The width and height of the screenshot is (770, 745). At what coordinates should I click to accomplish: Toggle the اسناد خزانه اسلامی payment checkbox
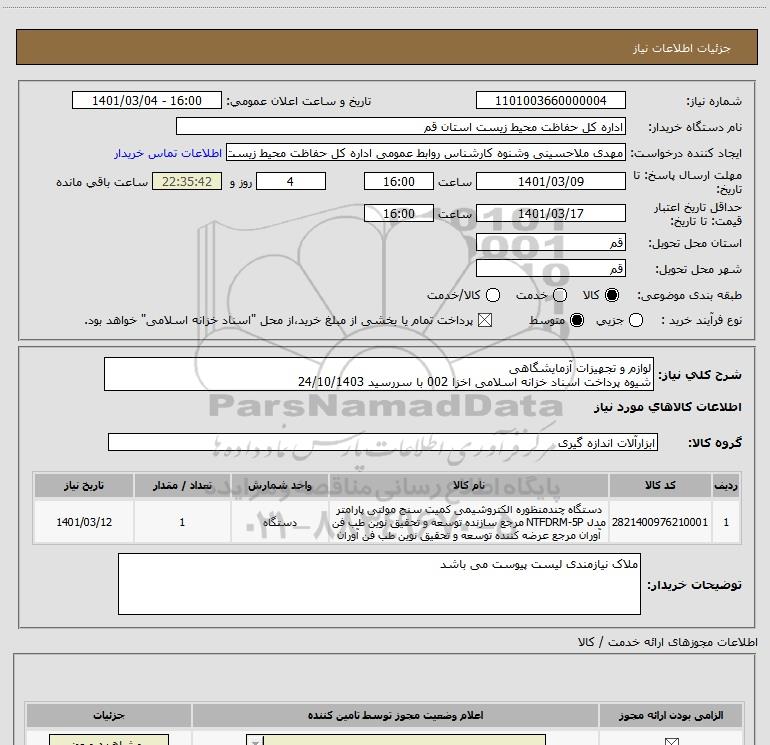click(x=485, y=320)
